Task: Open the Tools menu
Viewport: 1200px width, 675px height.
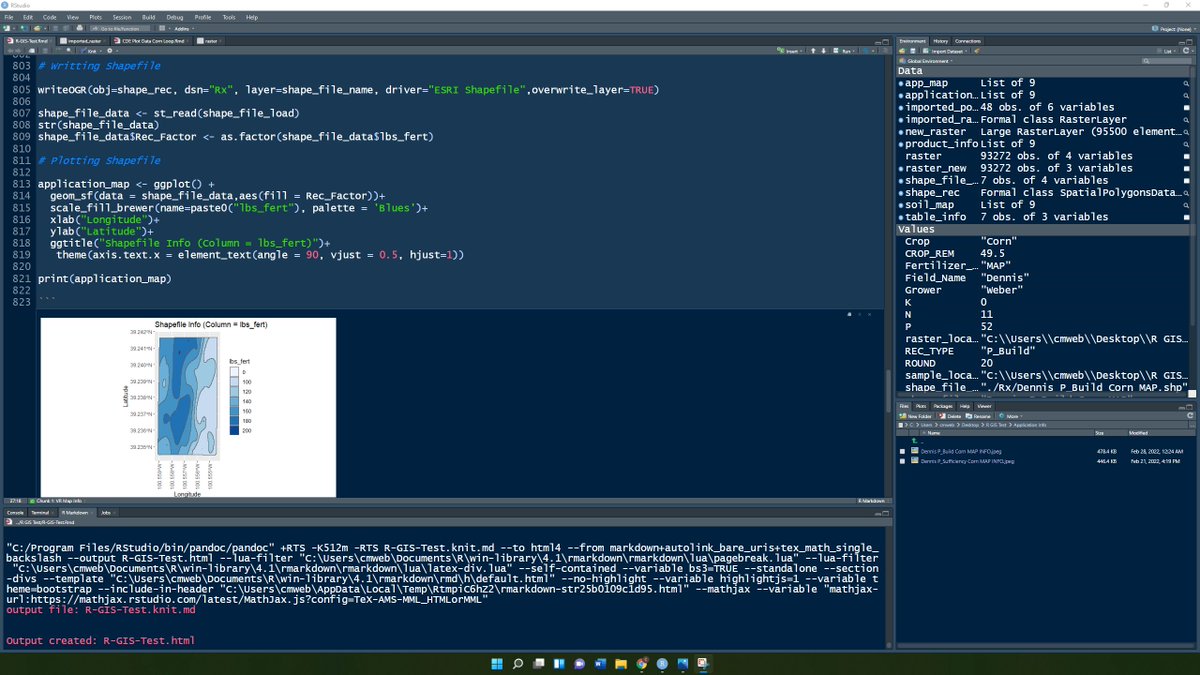Action: (x=229, y=17)
